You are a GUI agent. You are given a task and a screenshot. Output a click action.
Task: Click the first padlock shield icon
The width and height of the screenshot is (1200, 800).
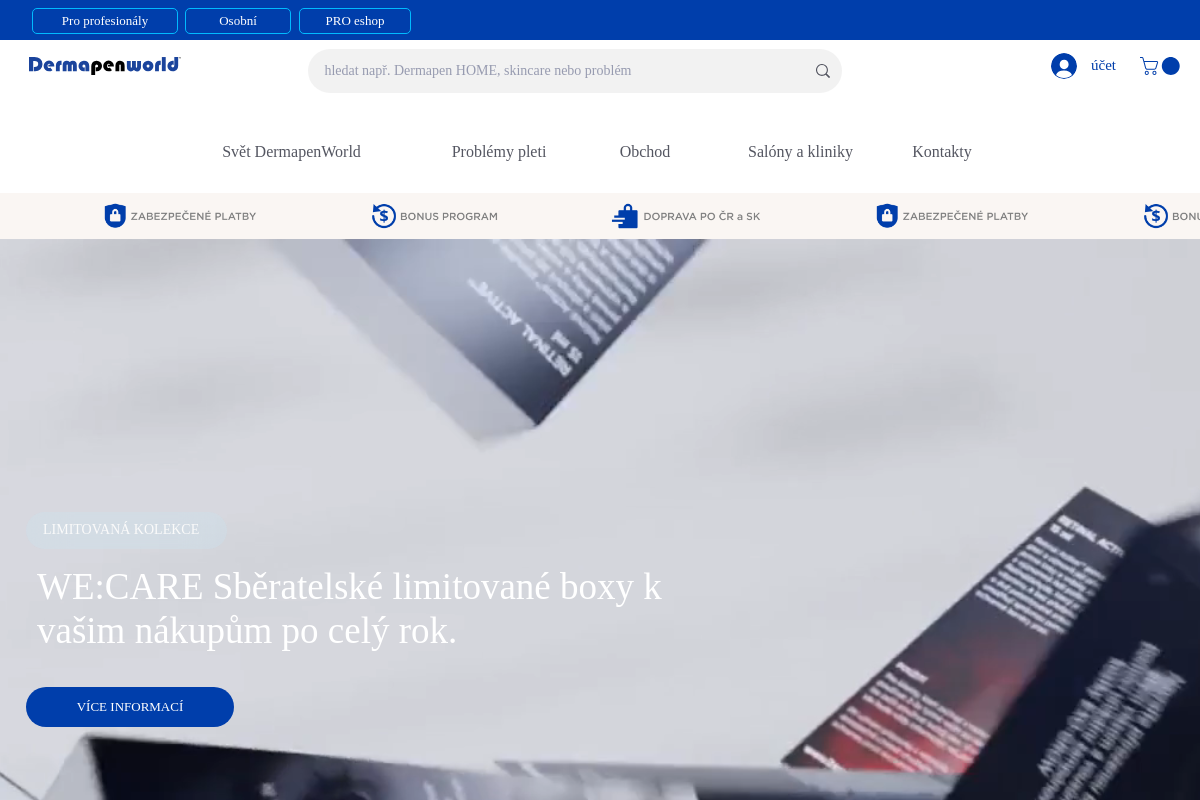click(x=115, y=216)
